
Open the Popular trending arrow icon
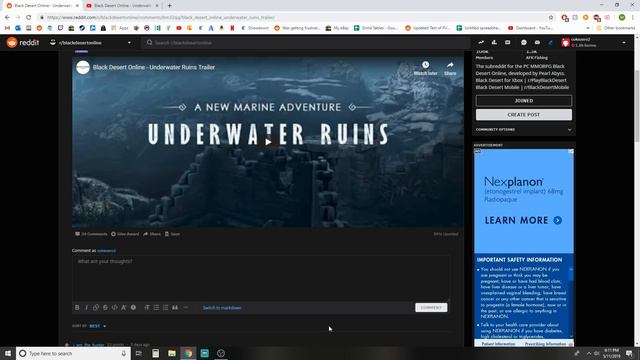(481, 42)
